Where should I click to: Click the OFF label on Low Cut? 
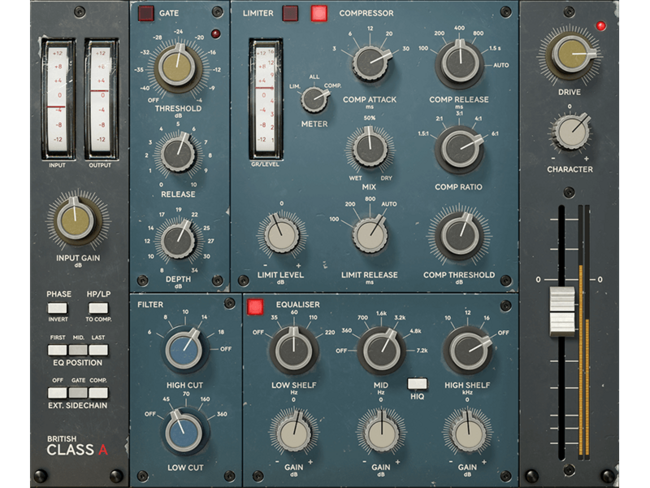[x=150, y=414]
